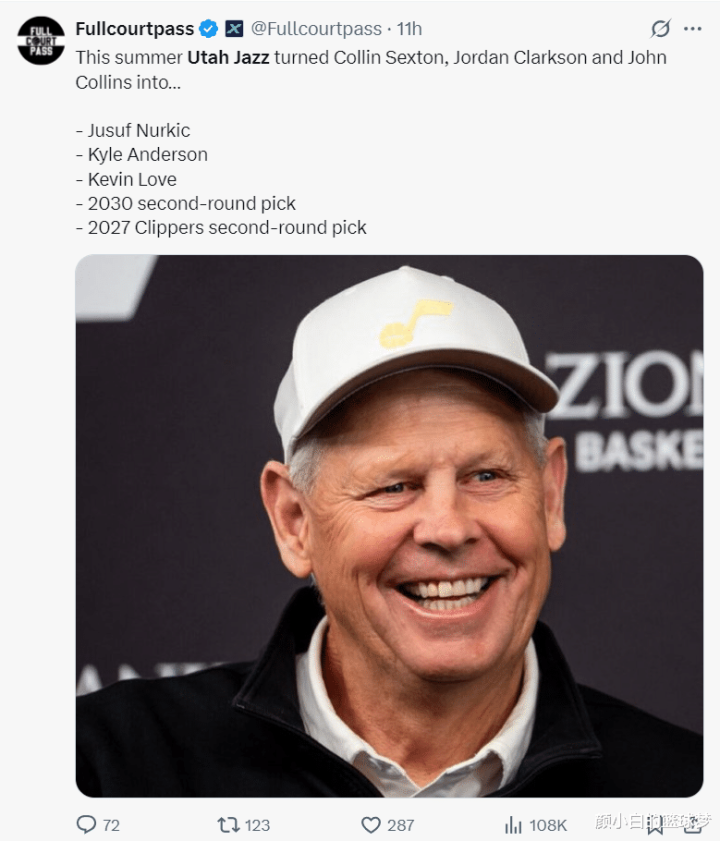Image resolution: width=720 pixels, height=841 pixels.
Task: Click the Grok icon on the post
Action: (x=660, y=29)
